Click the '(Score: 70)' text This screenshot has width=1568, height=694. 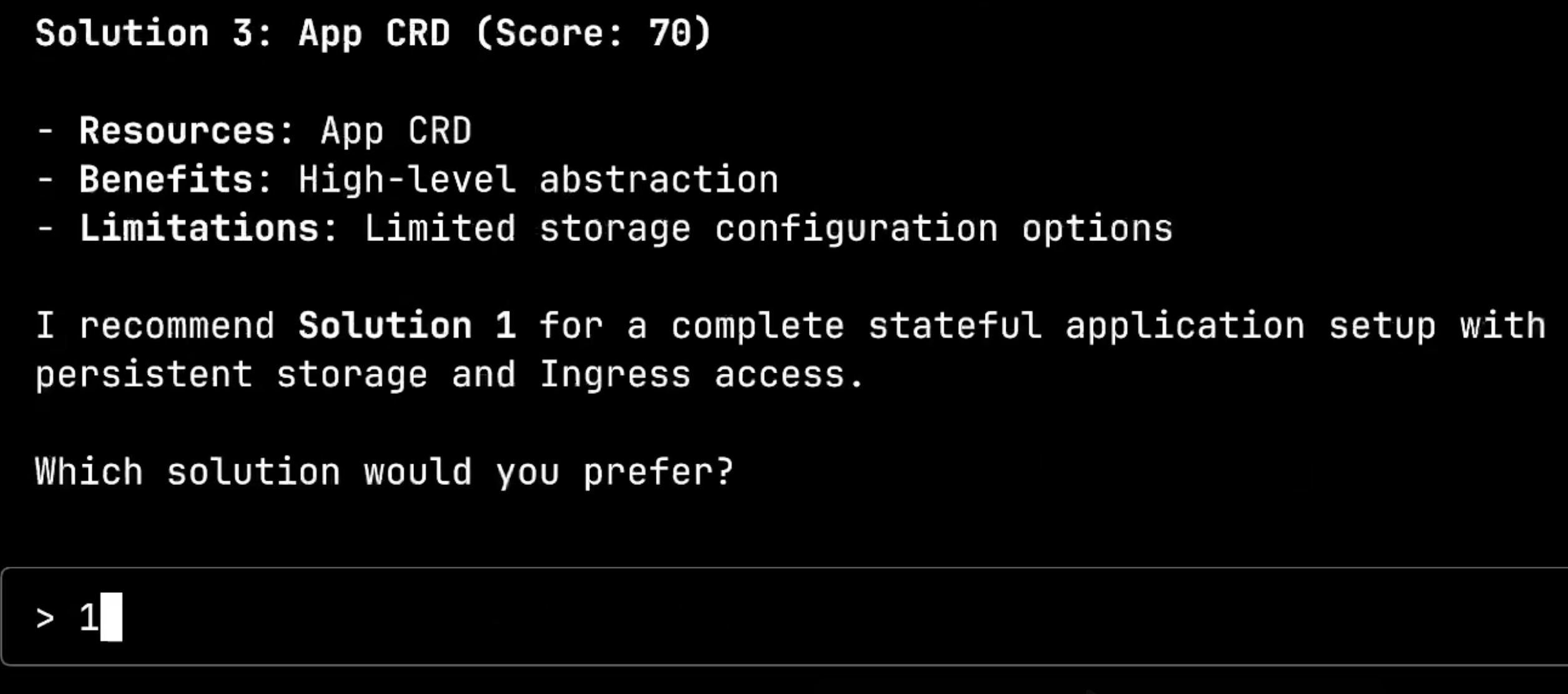(594, 33)
